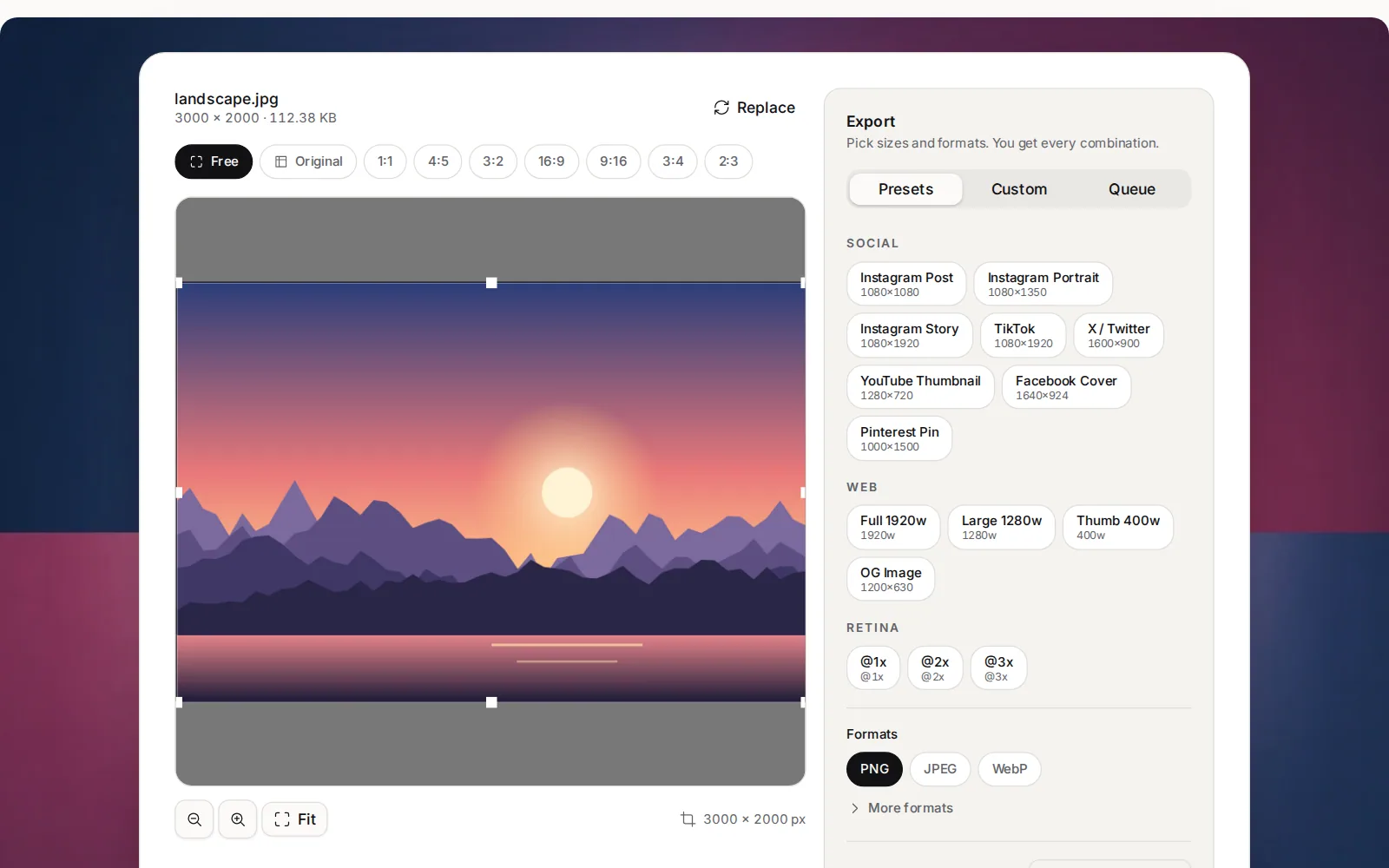The width and height of the screenshot is (1389, 868).
Task: Toggle the @2x retina preset
Action: point(935,668)
